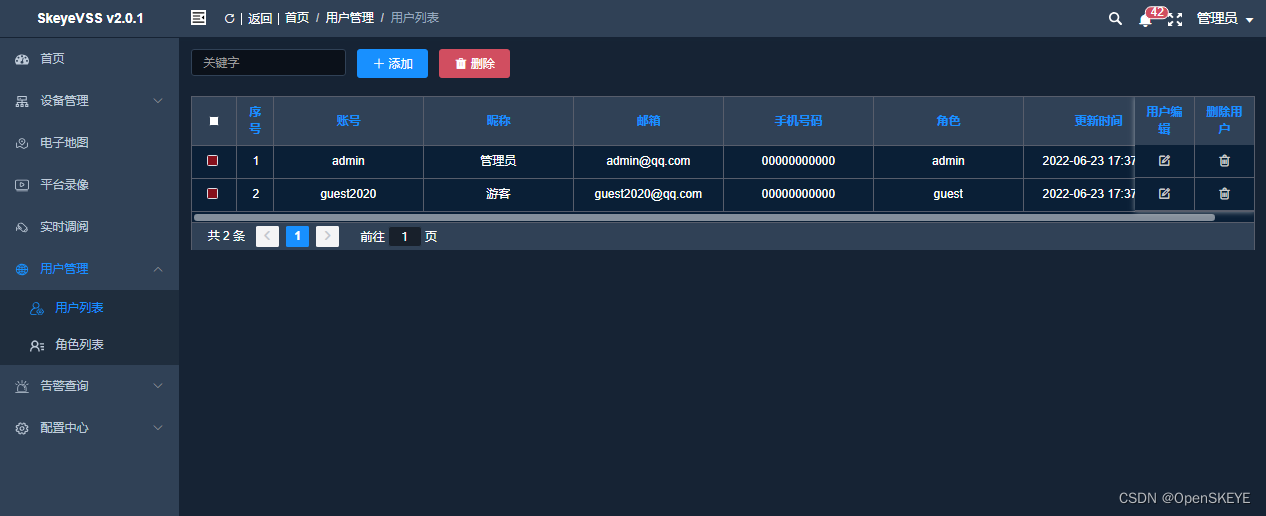This screenshot has height=516, width=1266.
Task: Check the admin row checkbox
Action: (213, 160)
